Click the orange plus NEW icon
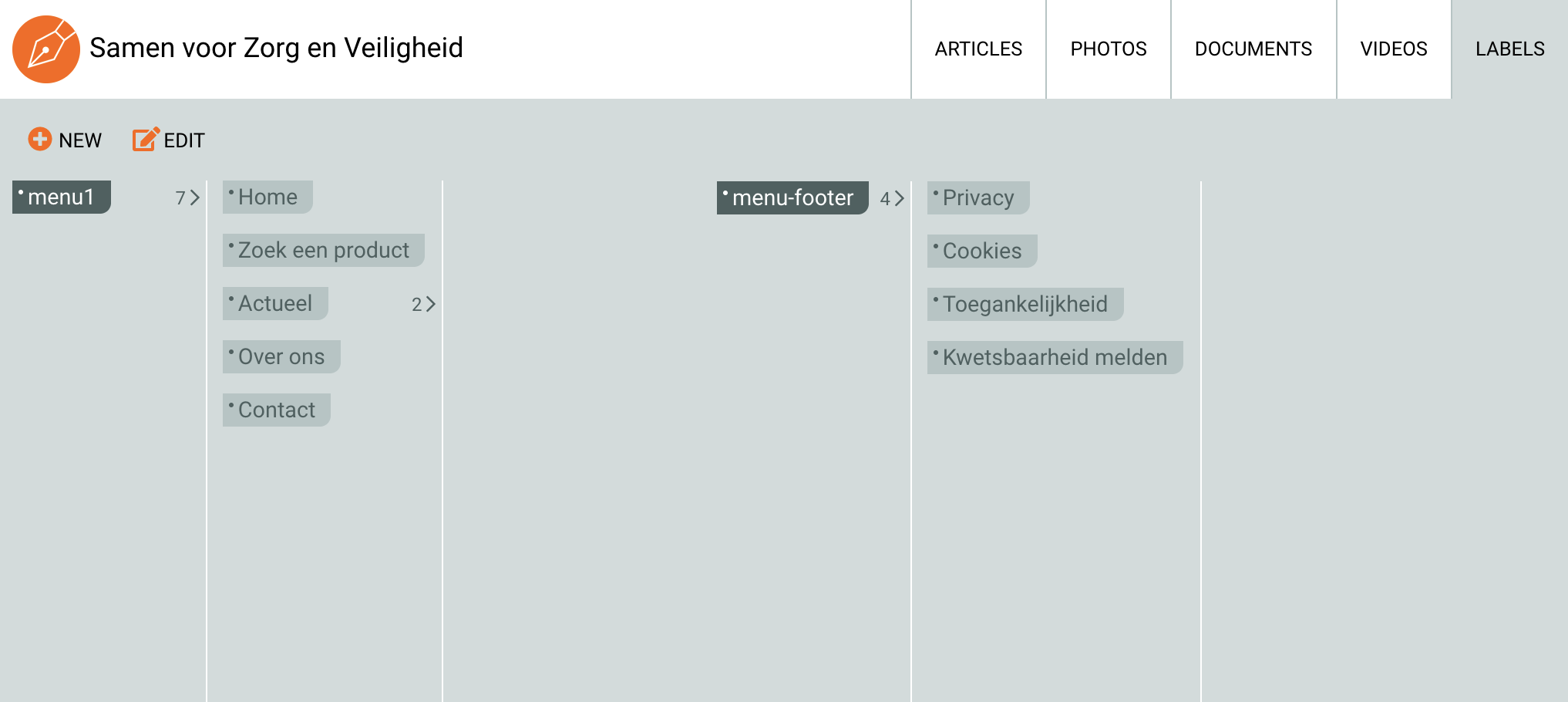The image size is (1568, 702). [x=40, y=139]
